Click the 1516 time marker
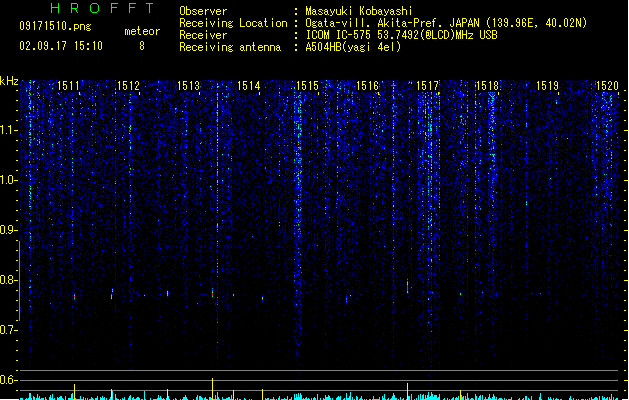 (x=367, y=86)
